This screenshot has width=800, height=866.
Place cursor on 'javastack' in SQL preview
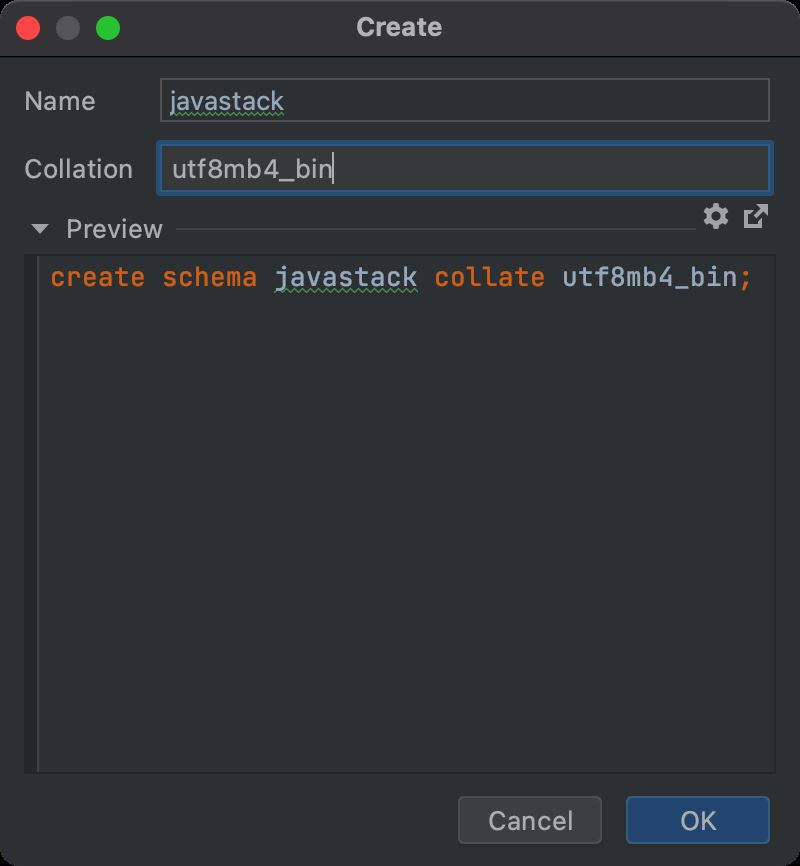(x=345, y=277)
